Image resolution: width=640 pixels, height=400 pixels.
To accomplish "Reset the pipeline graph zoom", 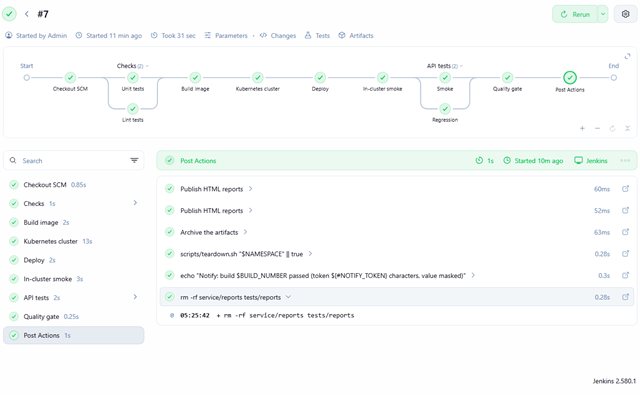I will click(x=612, y=128).
